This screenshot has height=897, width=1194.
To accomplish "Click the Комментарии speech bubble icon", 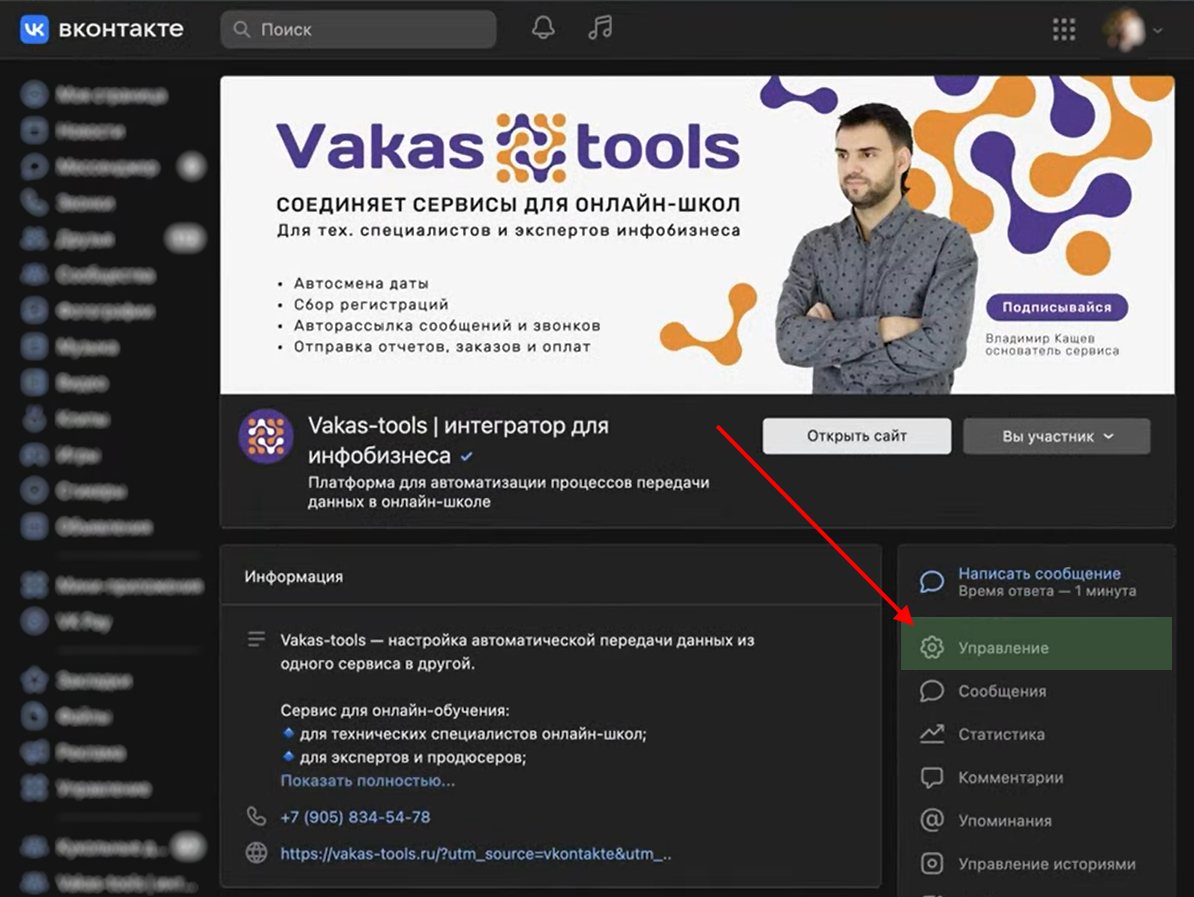I will pos(932,777).
